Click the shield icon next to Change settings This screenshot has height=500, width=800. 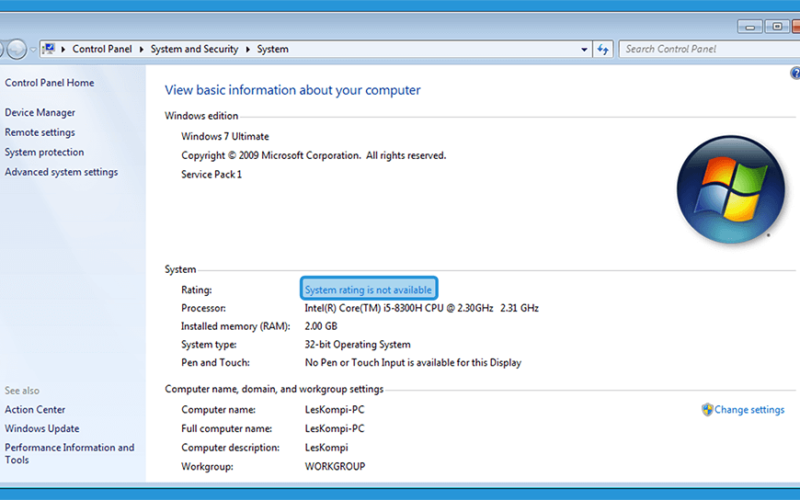point(707,410)
